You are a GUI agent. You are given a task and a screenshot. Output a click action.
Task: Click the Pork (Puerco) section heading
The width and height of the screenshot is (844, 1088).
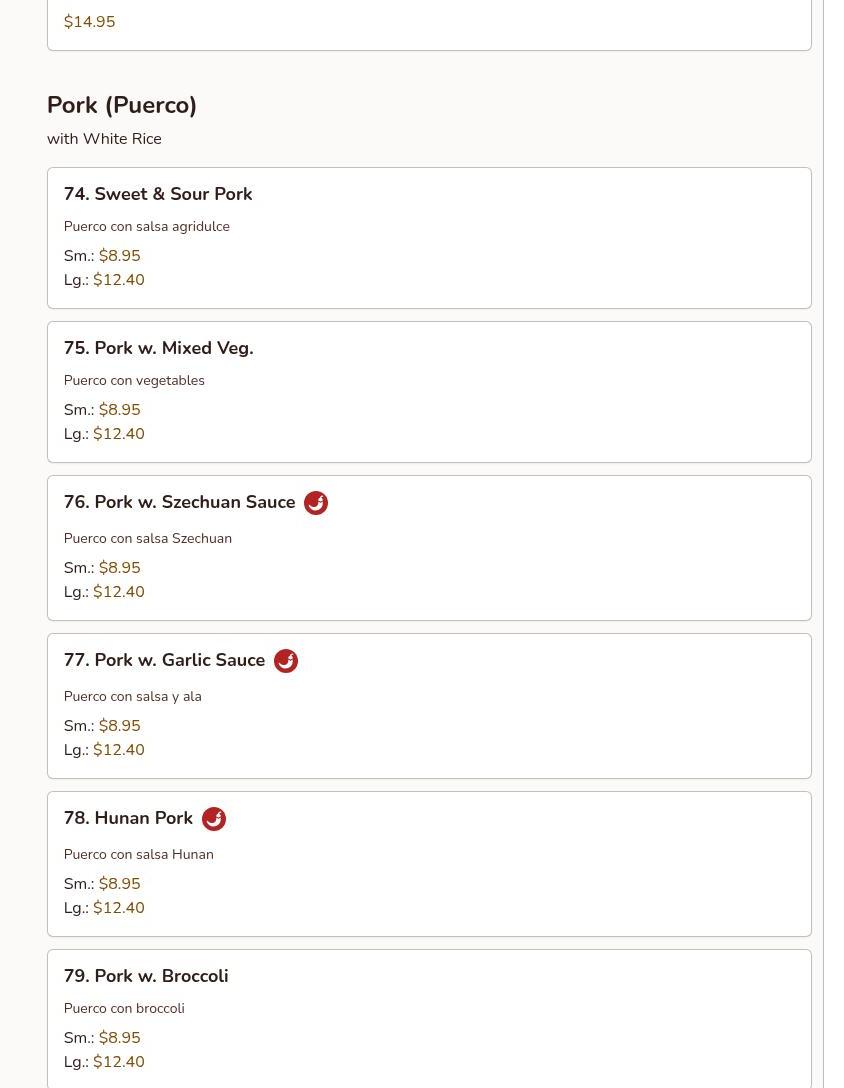point(122,105)
